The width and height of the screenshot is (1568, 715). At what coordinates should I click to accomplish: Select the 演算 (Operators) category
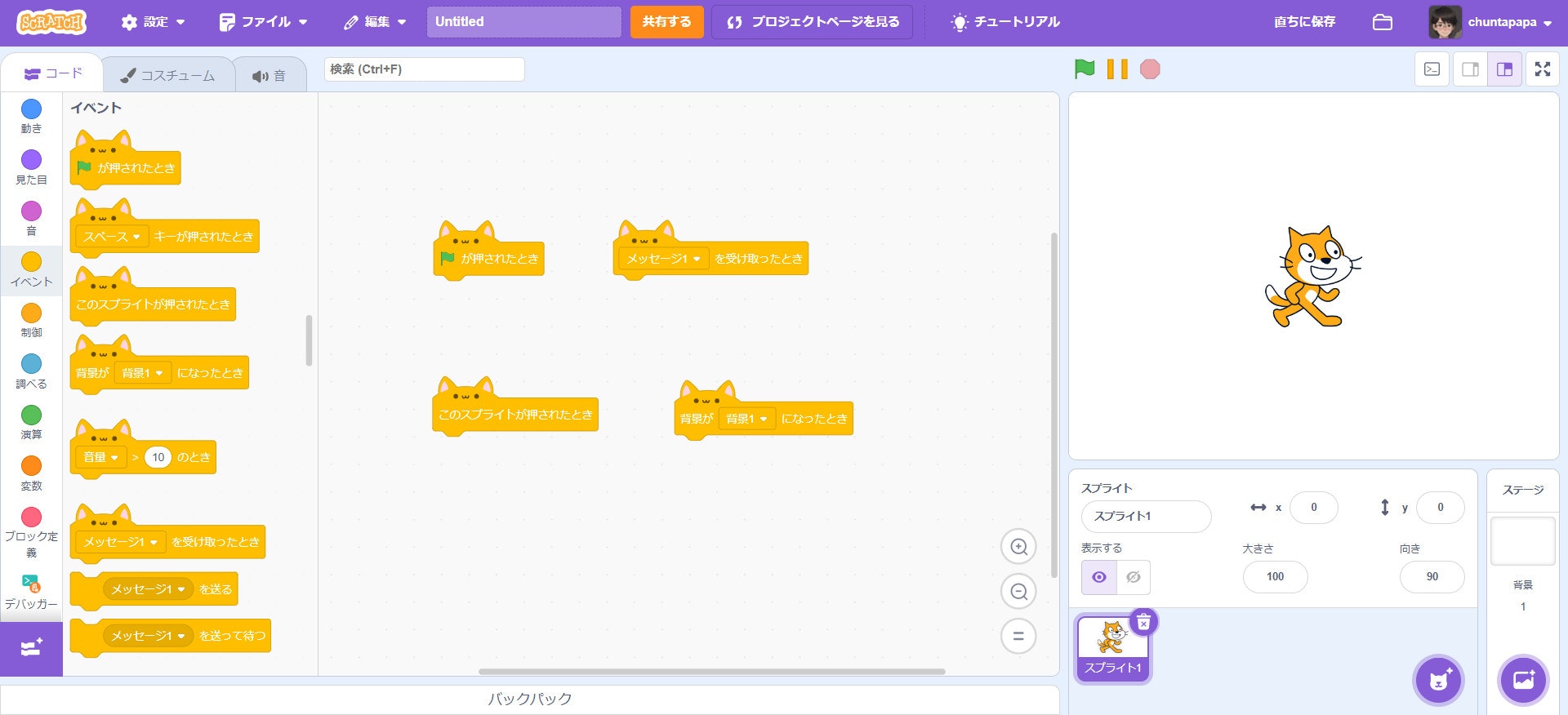pyautogui.click(x=31, y=423)
